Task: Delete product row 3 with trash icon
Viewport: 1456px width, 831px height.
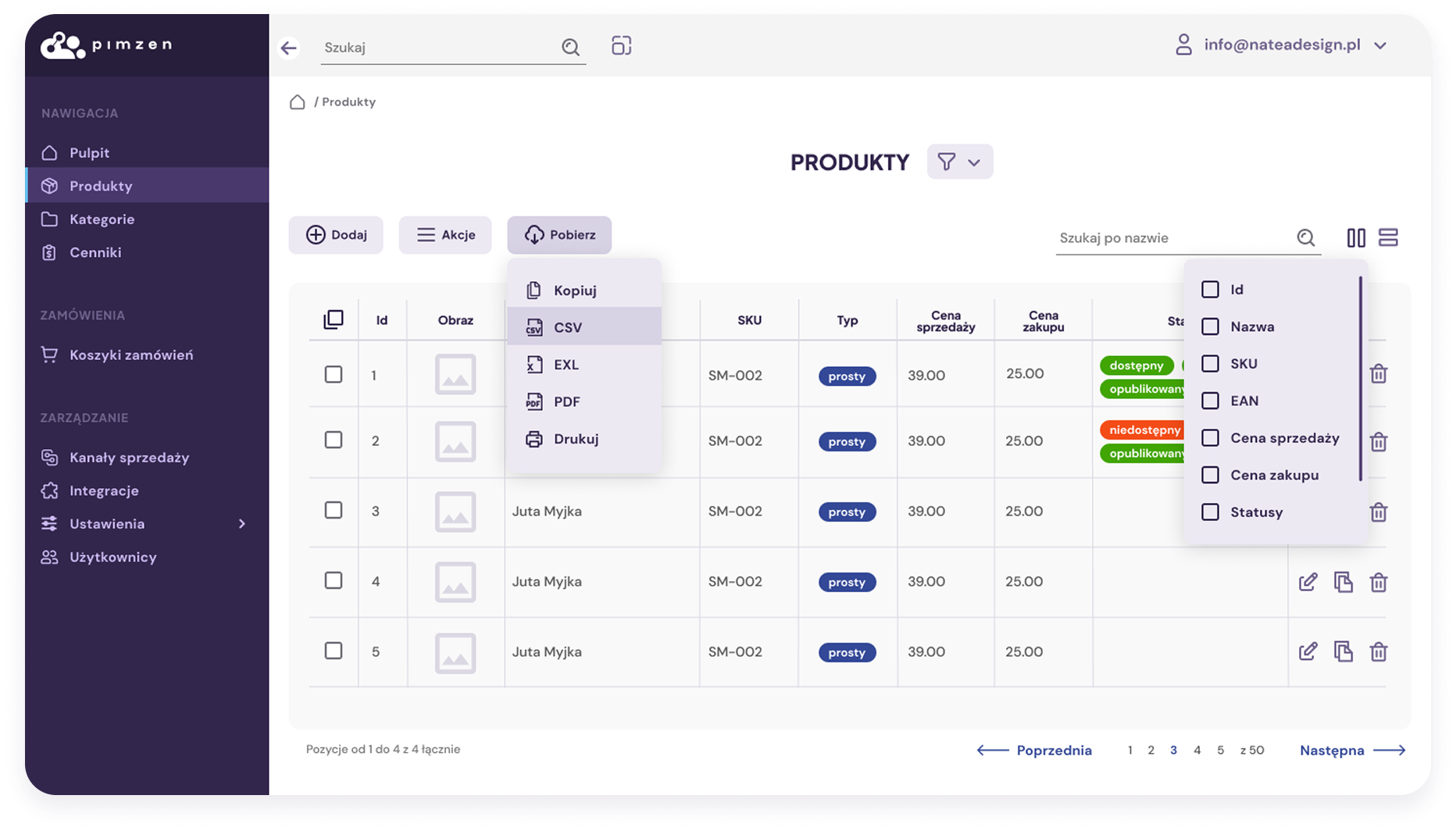Action: click(x=1379, y=512)
